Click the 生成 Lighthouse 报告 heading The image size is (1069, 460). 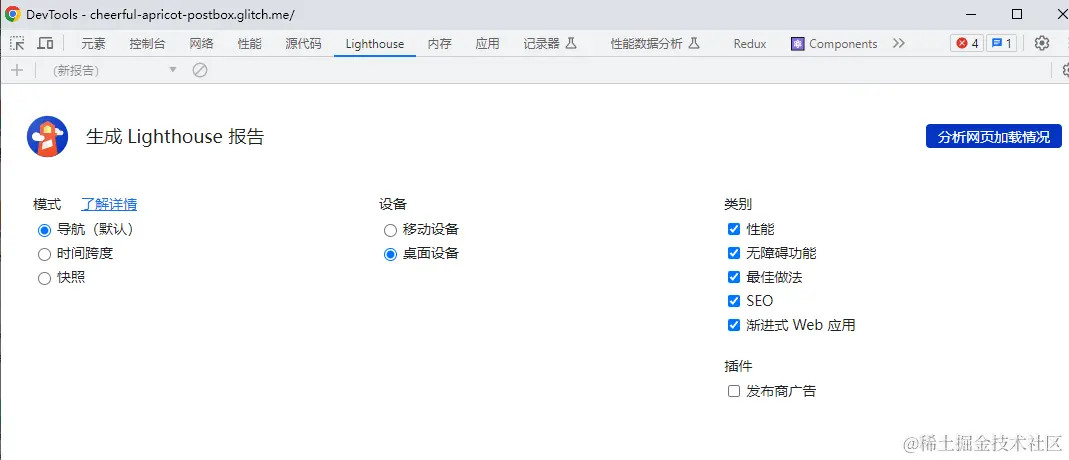(x=175, y=137)
